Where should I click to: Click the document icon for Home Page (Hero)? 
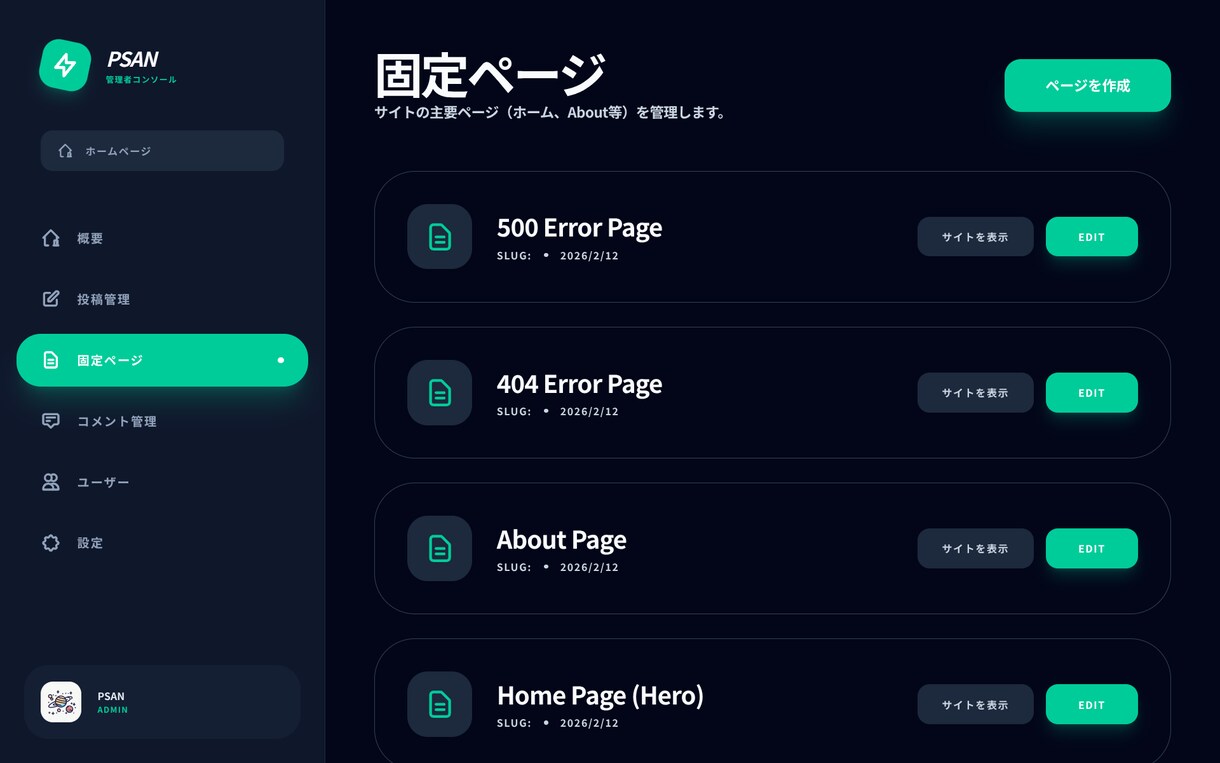tap(439, 704)
